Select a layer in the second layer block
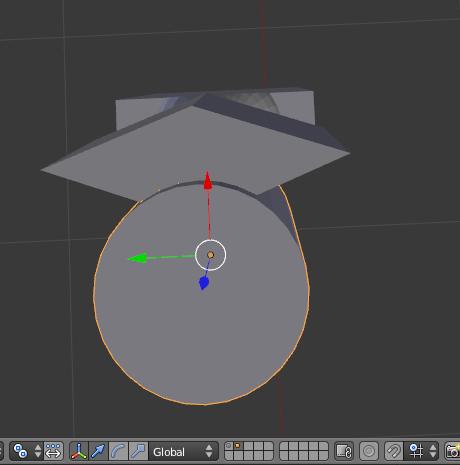This screenshot has width=460, height=465. (x=303, y=451)
